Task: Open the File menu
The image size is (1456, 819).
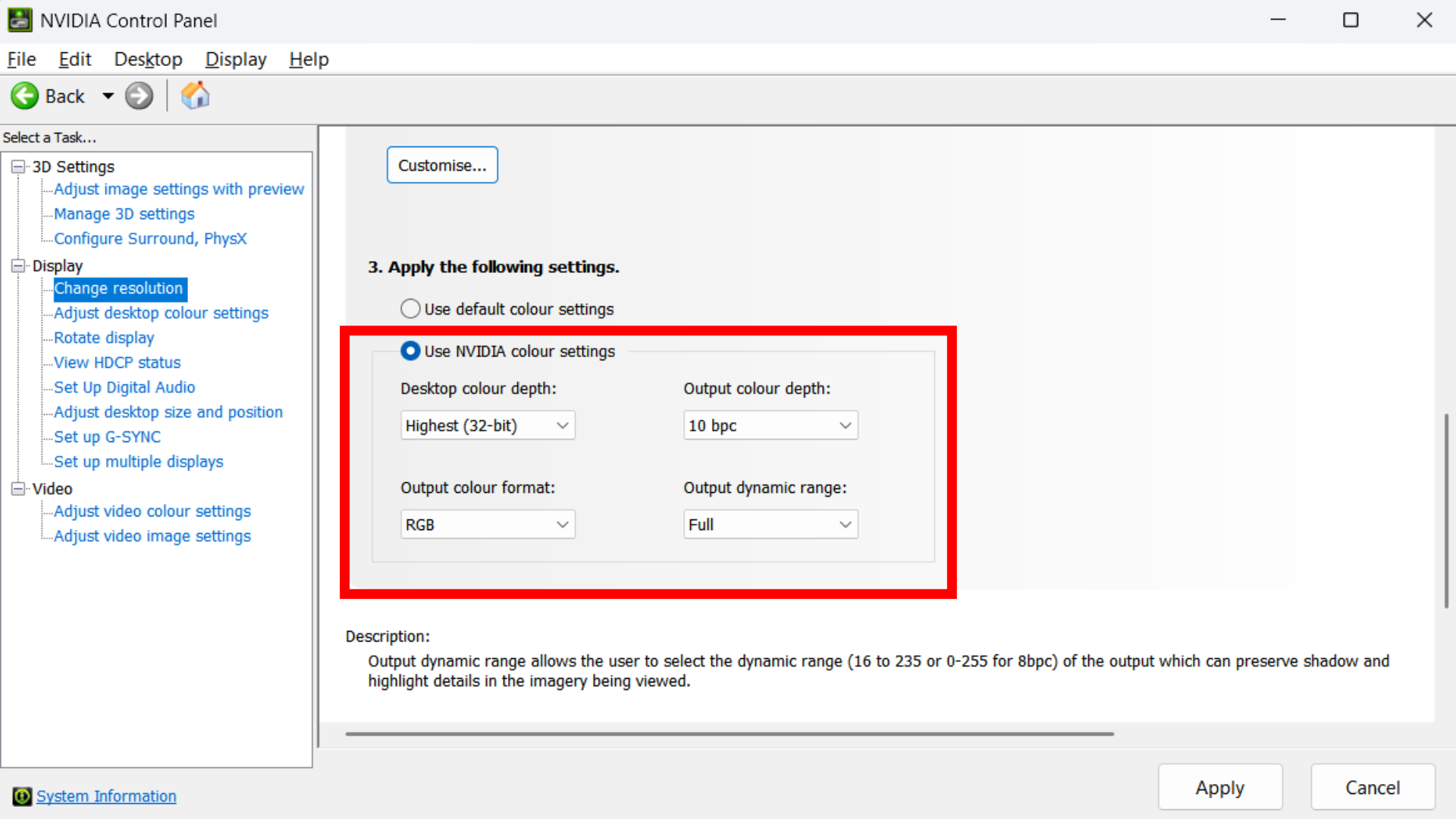Action: [x=21, y=59]
